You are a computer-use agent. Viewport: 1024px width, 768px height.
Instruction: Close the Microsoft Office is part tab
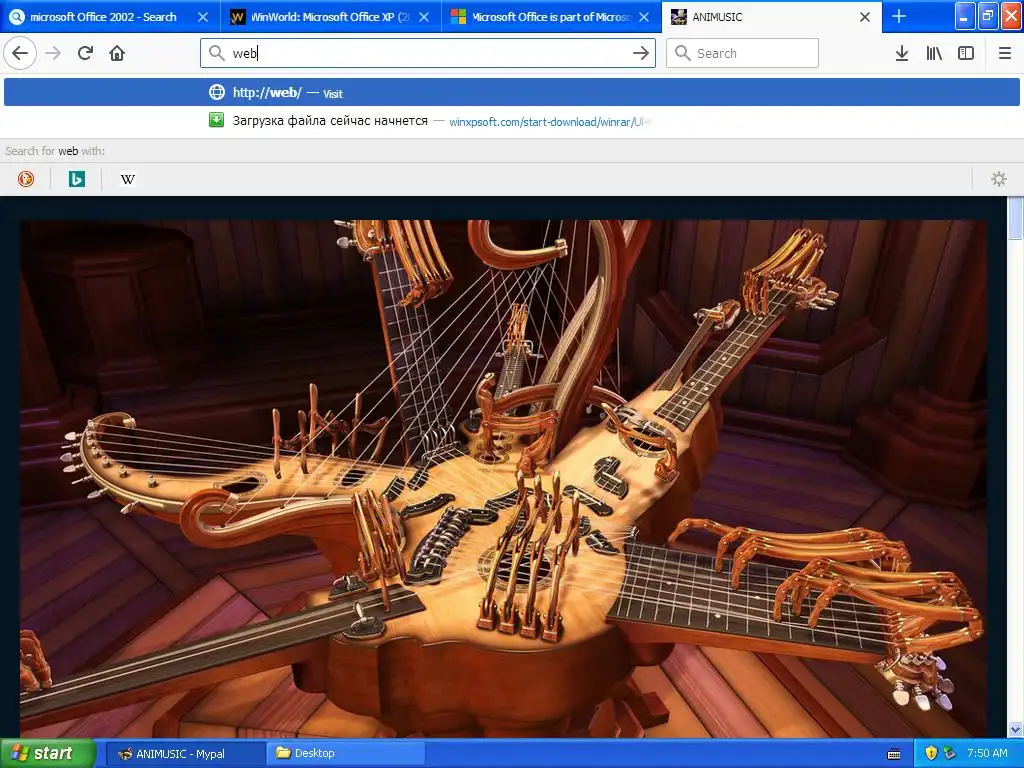pyautogui.click(x=644, y=17)
